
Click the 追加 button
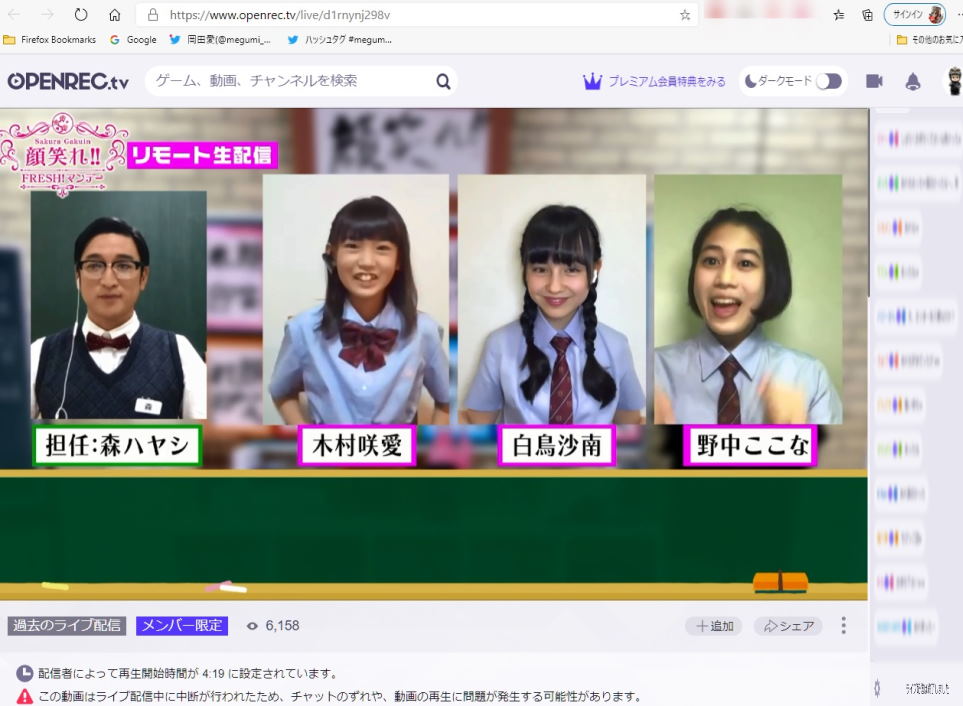point(714,626)
